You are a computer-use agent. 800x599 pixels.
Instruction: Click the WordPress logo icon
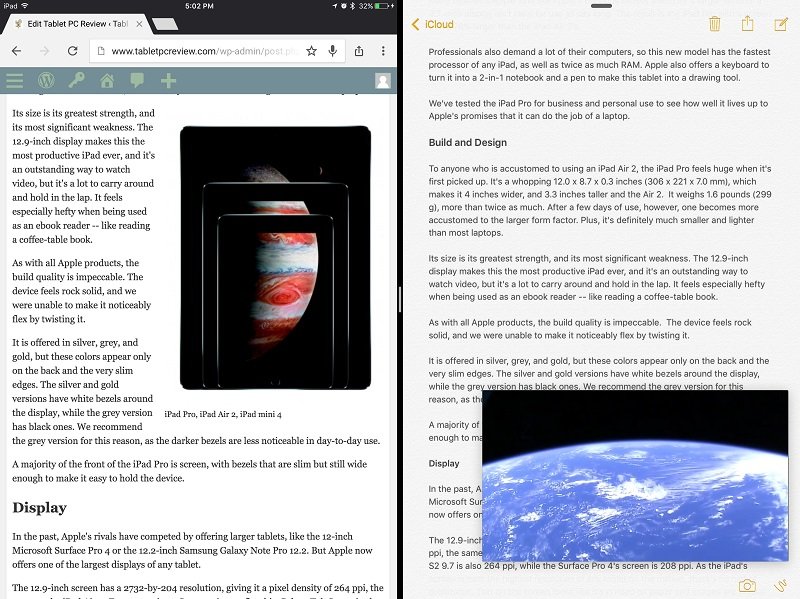[46, 81]
